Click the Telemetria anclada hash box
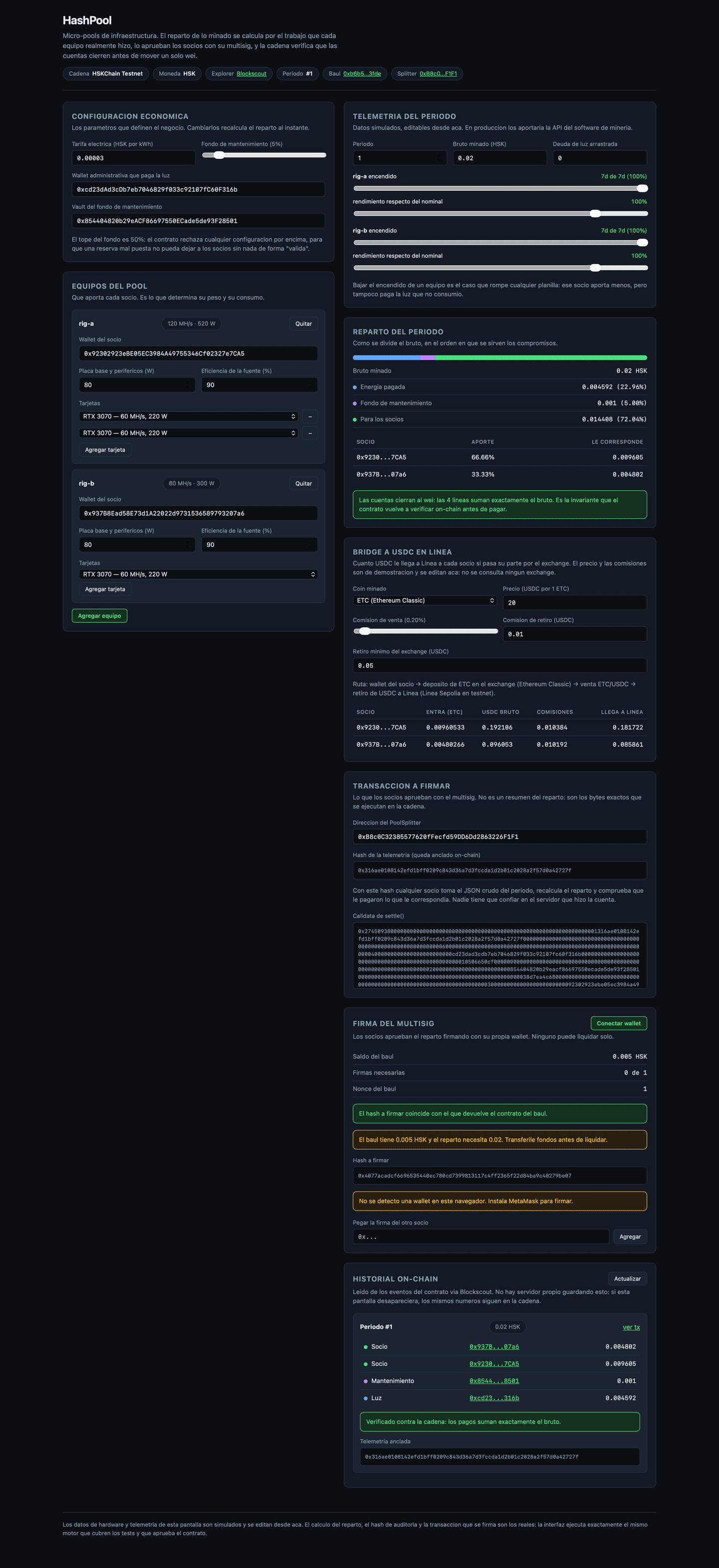Viewport: 719px width, 1568px height. click(x=500, y=1457)
